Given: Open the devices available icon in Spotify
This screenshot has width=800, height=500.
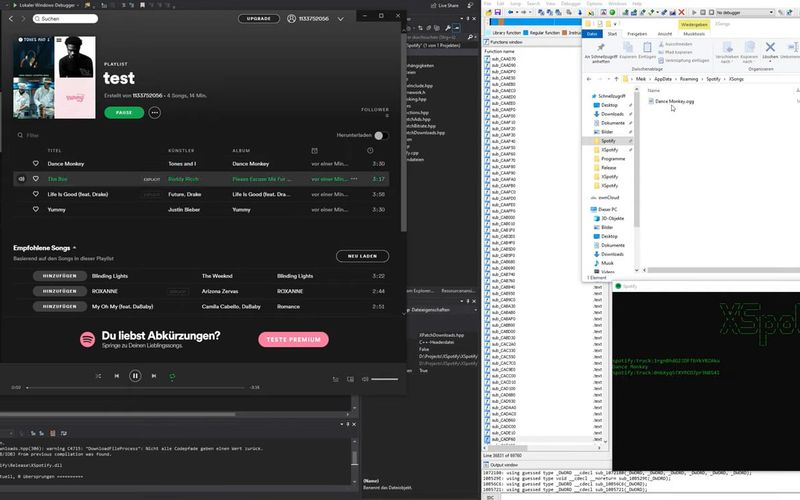Looking at the screenshot, I should point(351,379).
